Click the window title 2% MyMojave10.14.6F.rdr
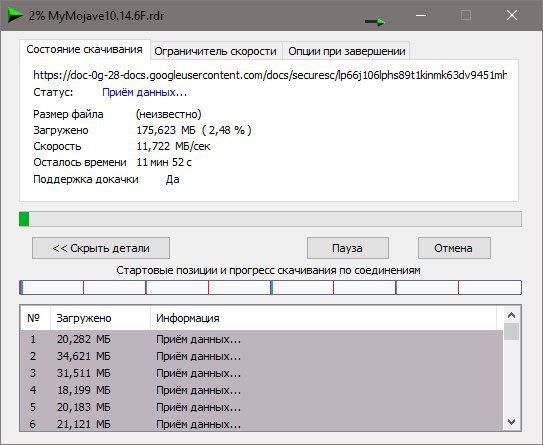 click(96, 16)
